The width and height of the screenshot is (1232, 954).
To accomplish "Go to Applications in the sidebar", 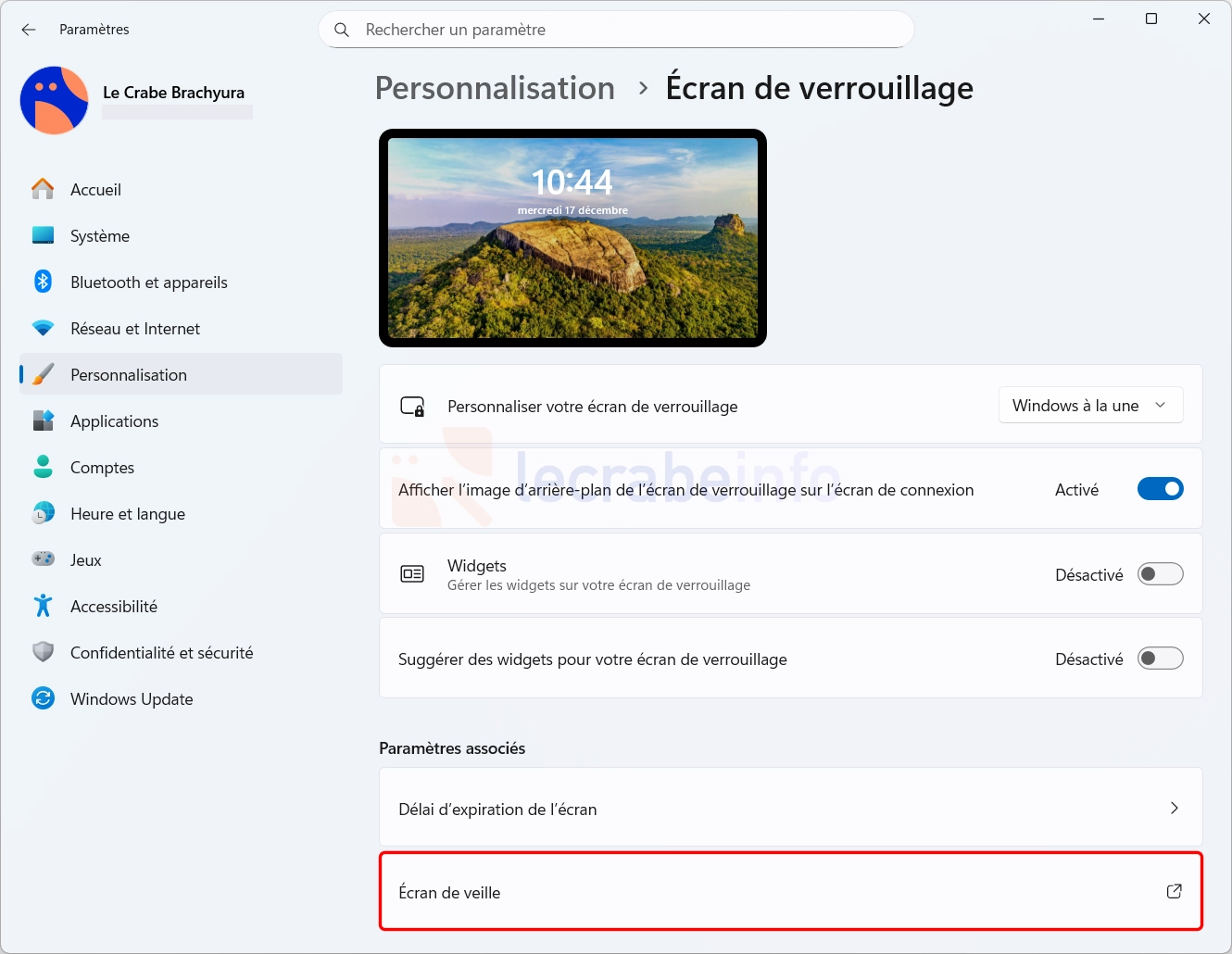I will [114, 421].
